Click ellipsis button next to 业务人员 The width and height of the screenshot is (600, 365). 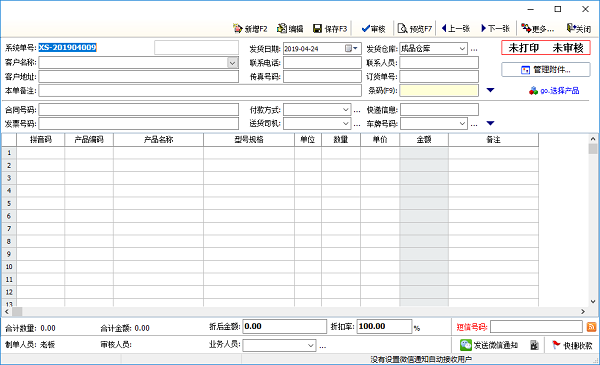click(x=323, y=346)
